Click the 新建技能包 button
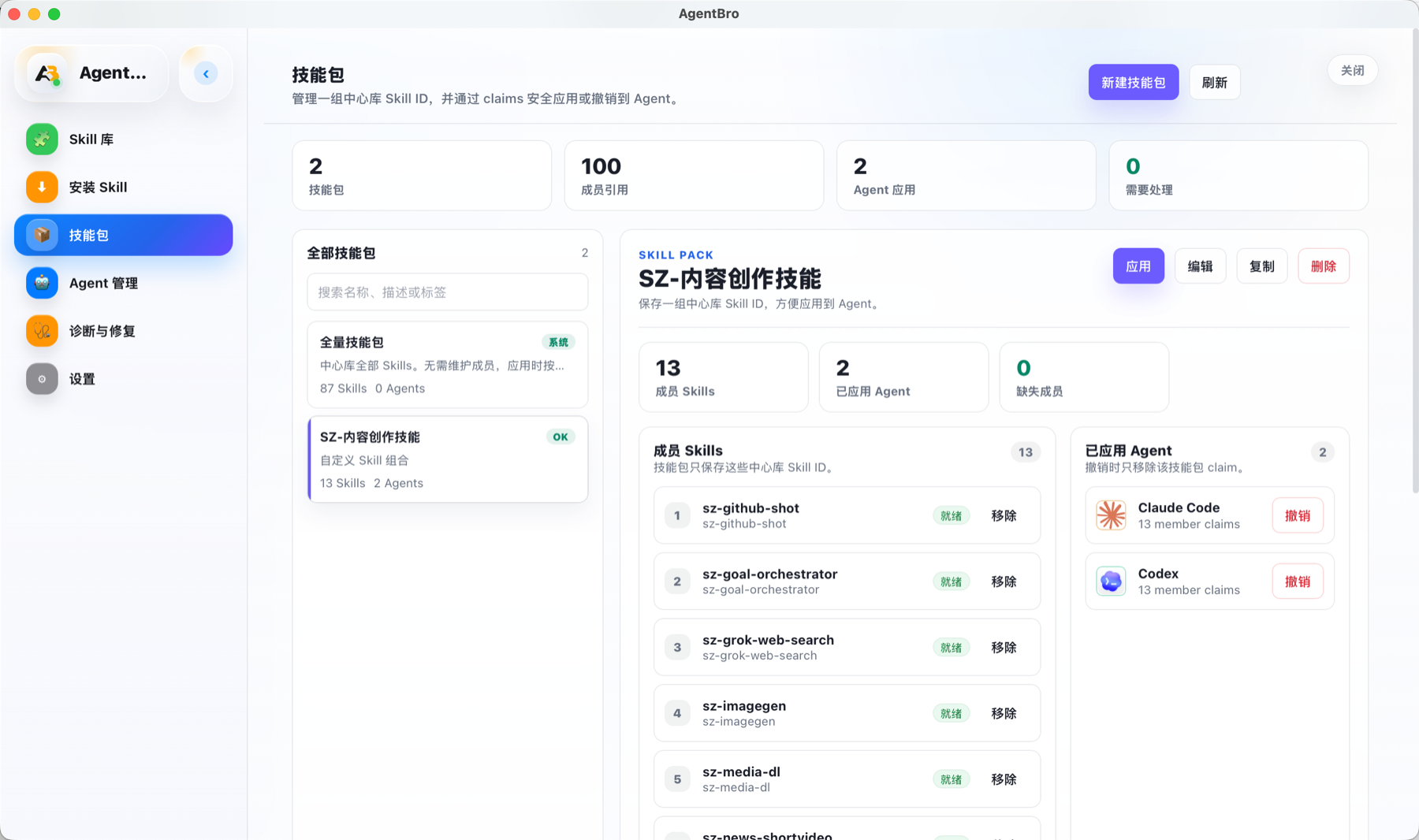 [x=1134, y=82]
